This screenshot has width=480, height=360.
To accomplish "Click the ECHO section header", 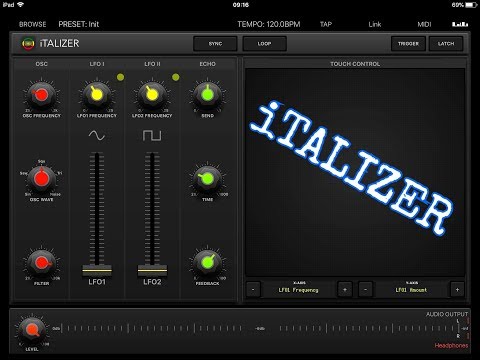I will click(207, 64).
